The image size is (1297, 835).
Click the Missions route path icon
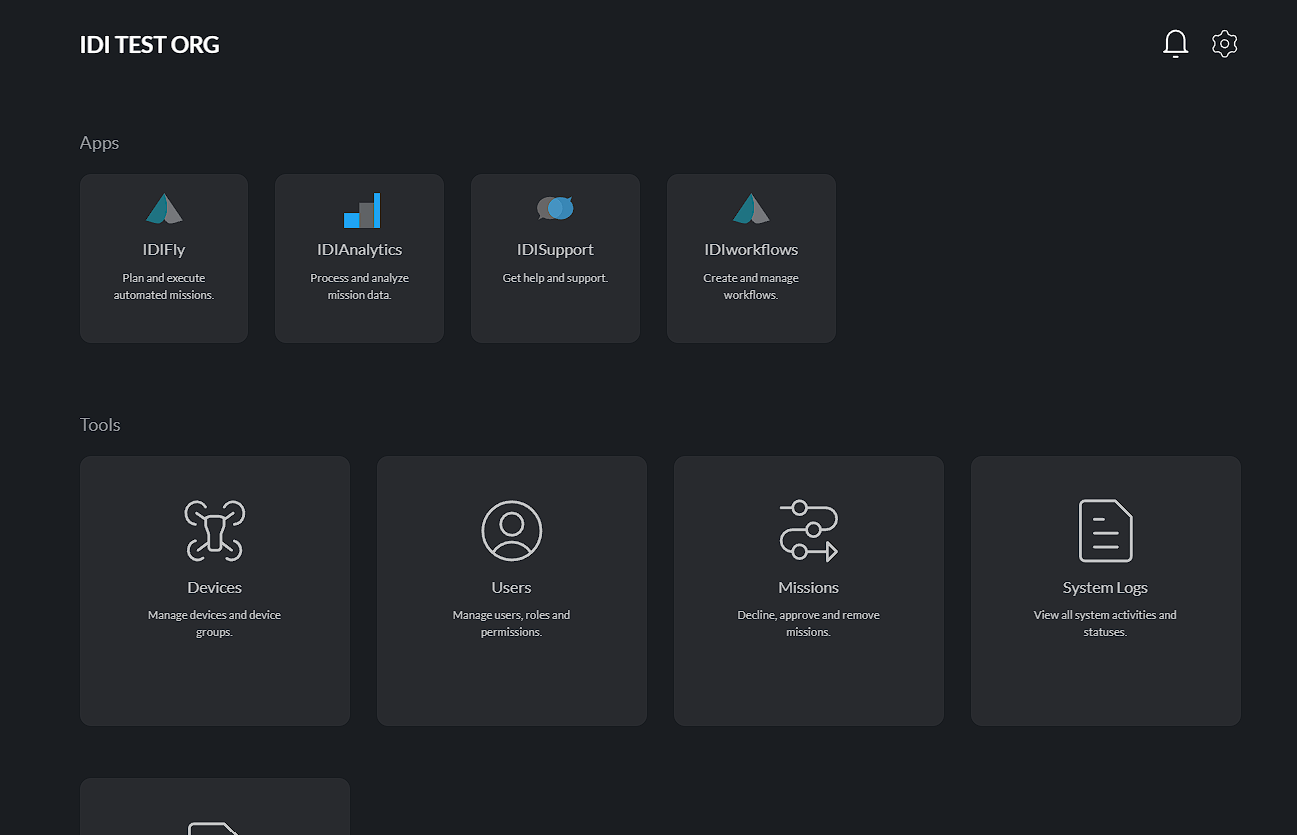[808, 531]
